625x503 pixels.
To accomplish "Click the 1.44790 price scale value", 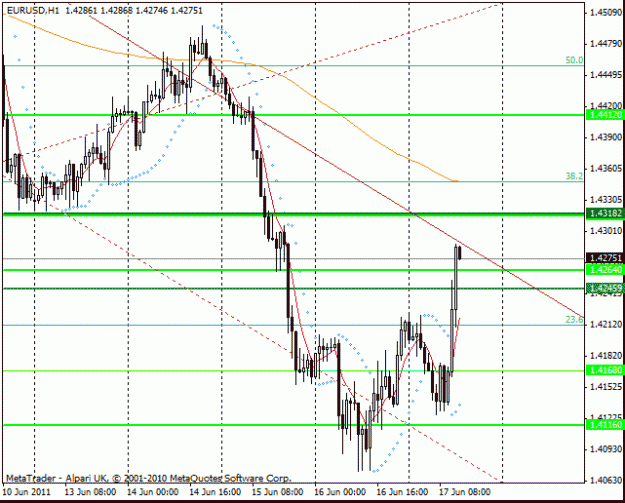I will tap(606, 43).
